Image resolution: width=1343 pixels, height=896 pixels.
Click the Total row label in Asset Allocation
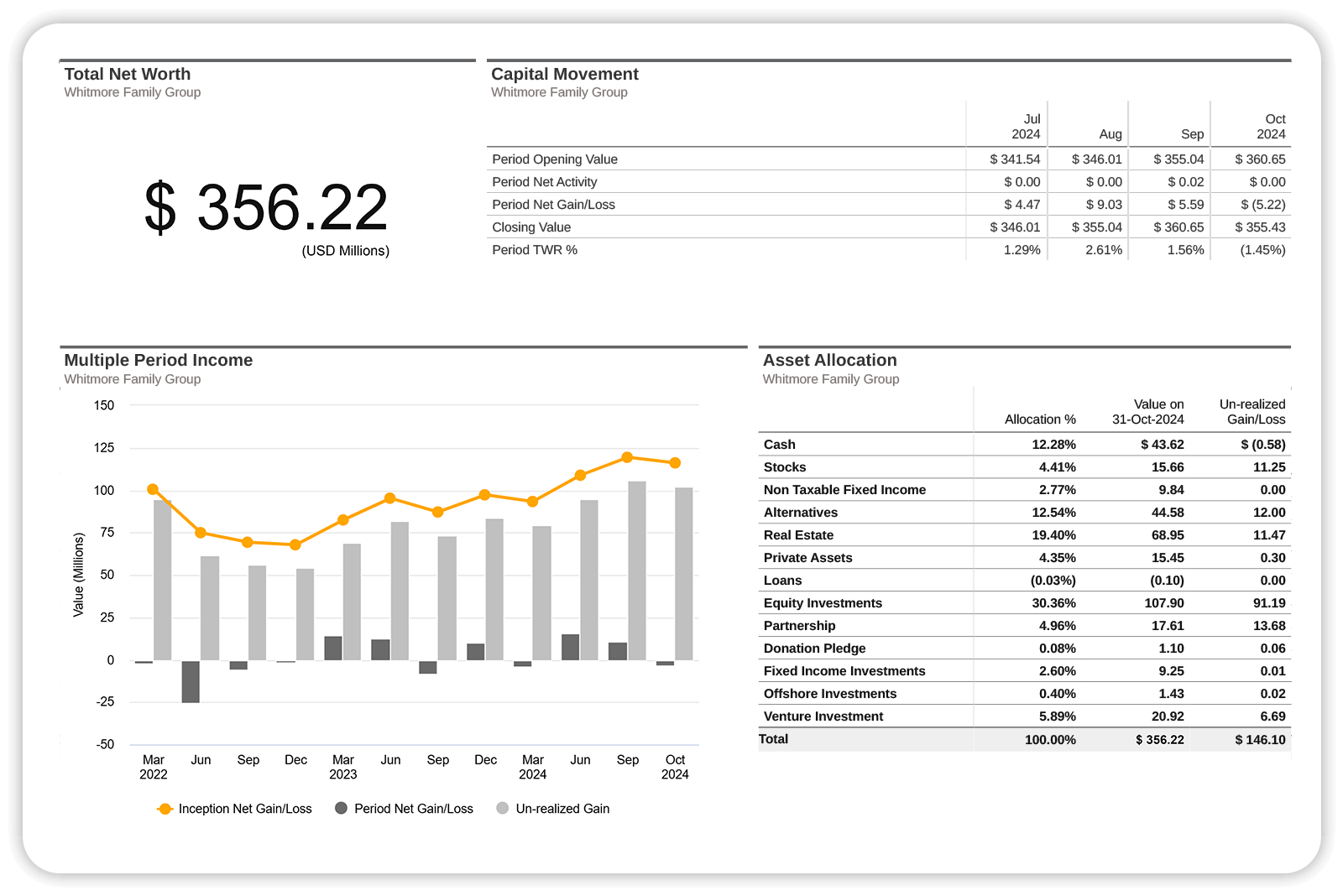(773, 739)
